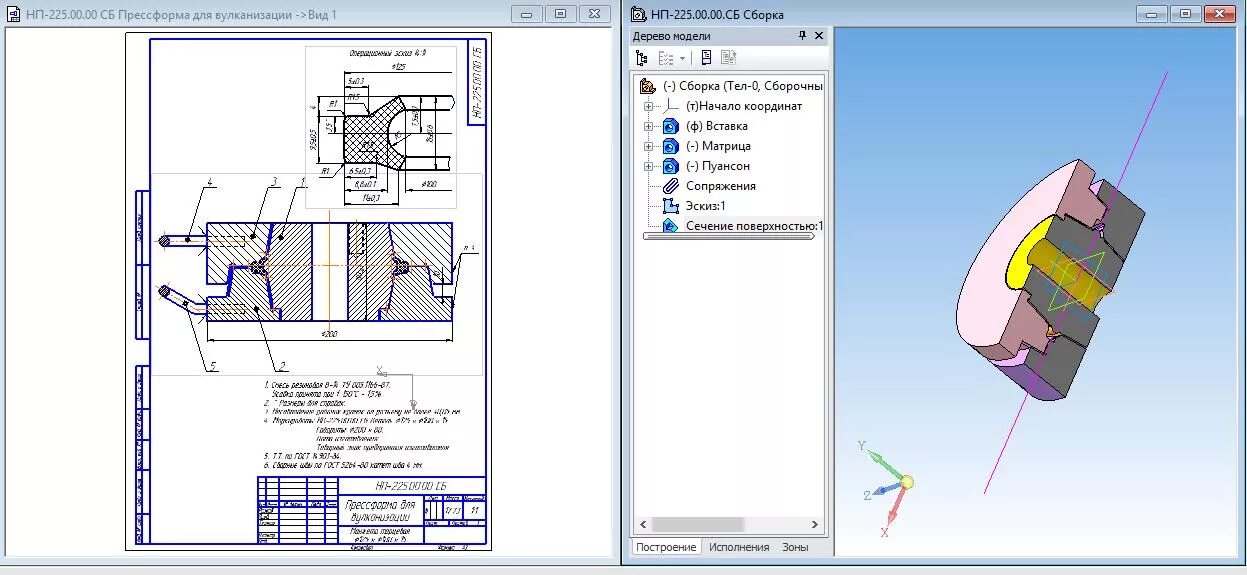
Task: Open dropdown arrow next to tree composition icon
Action: pyautogui.click(x=682, y=58)
